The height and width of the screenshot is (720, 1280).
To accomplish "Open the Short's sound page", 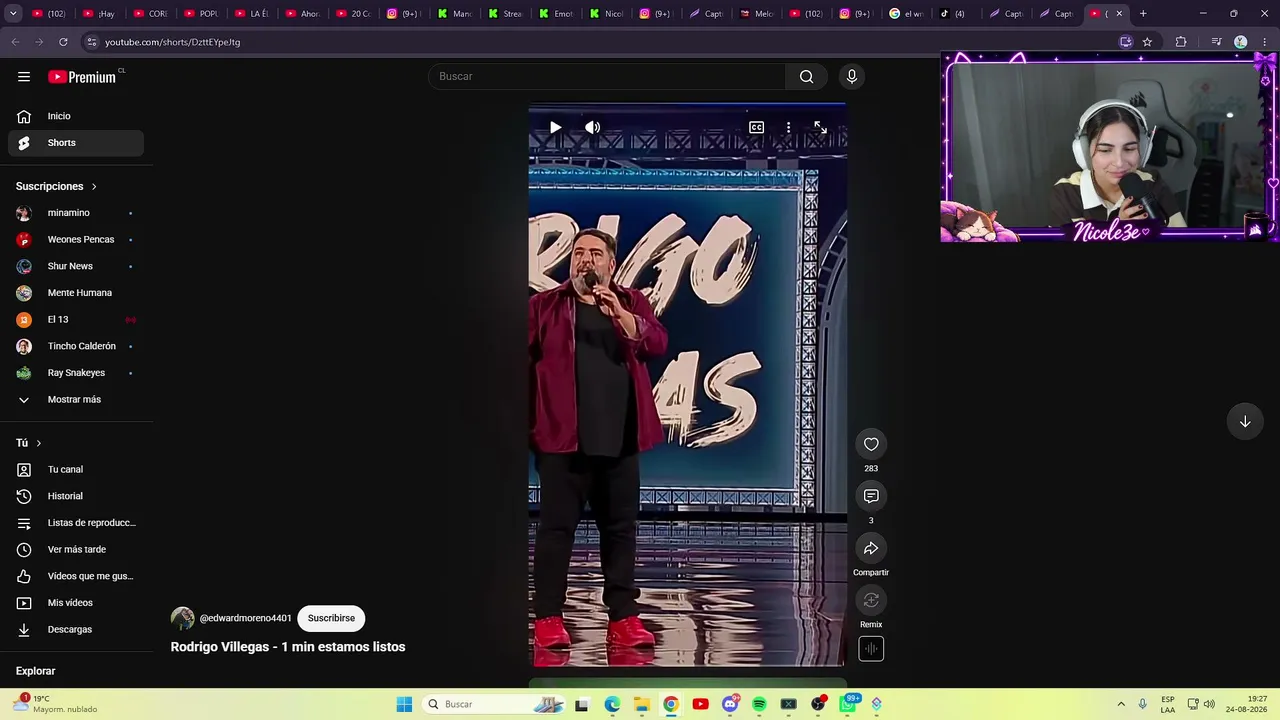I will coord(871,649).
